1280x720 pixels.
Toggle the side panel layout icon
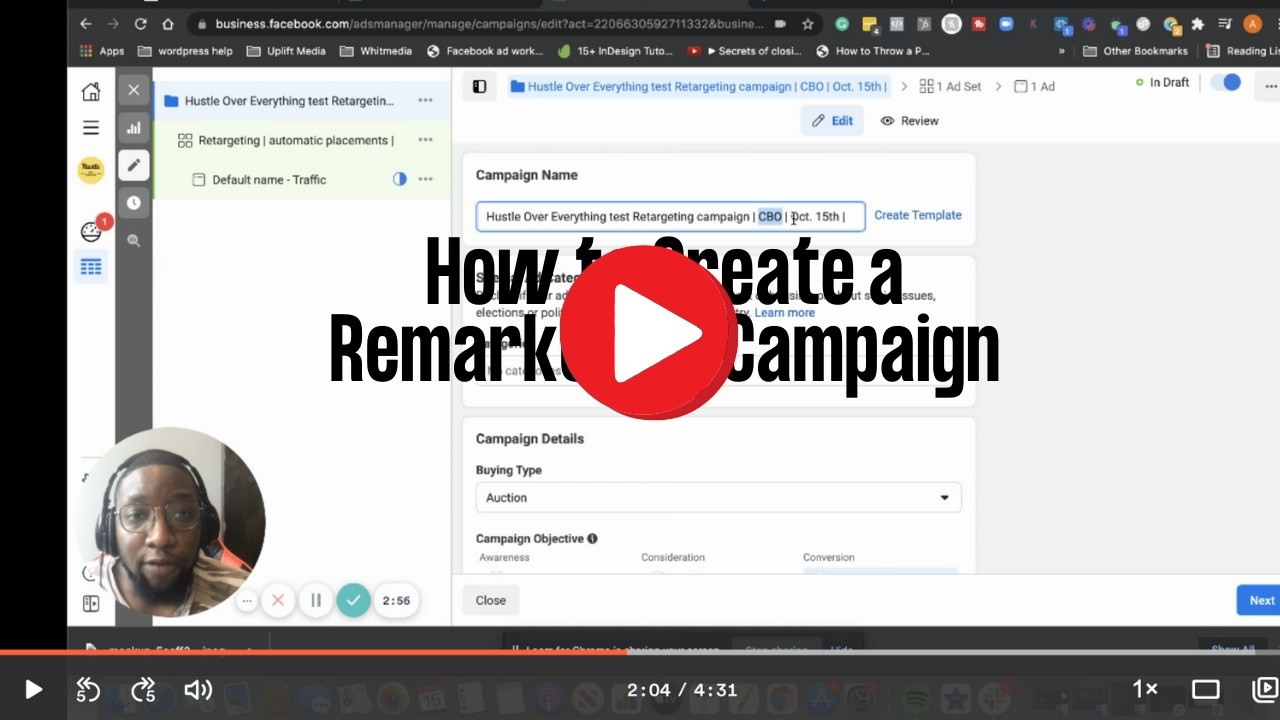pyautogui.click(x=479, y=87)
